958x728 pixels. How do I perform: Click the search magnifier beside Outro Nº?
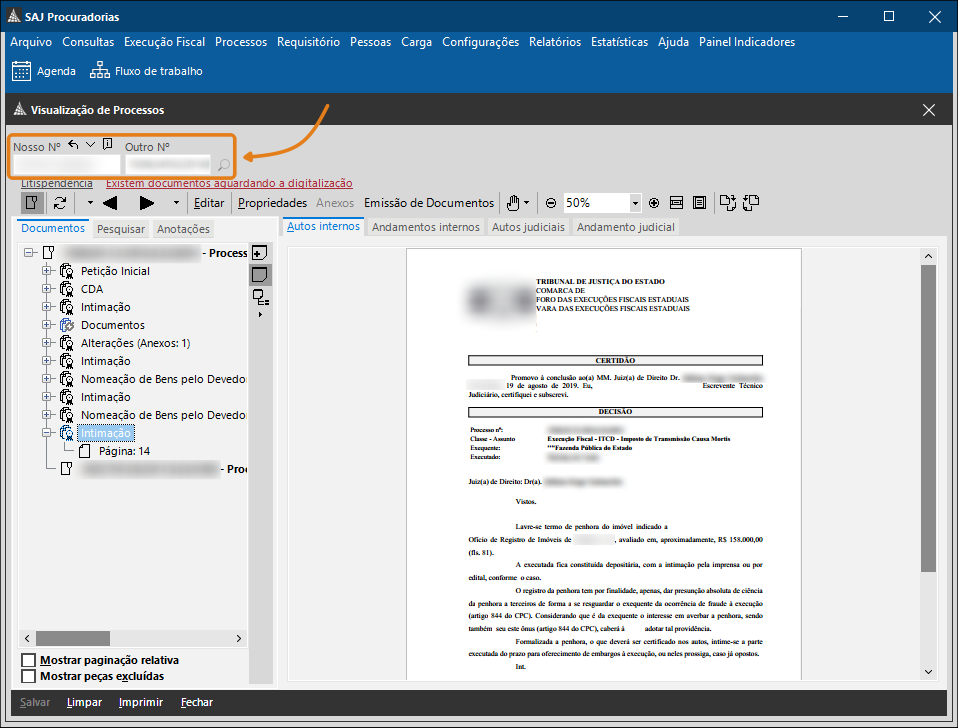pyautogui.click(x=224, y=165)
